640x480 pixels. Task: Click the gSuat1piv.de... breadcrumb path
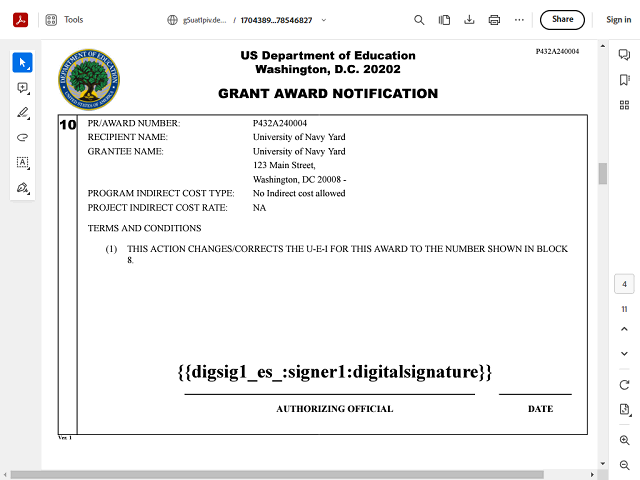click(x=204, y=20)
